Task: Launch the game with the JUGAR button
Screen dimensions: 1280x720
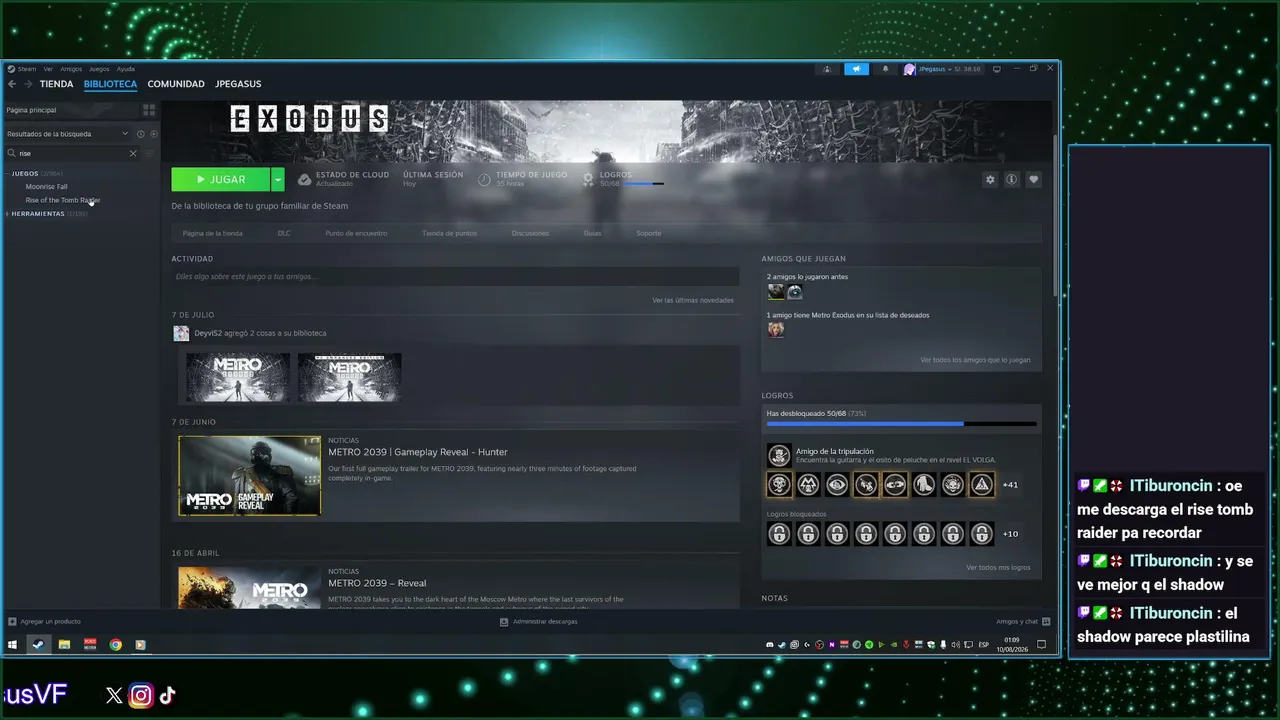Action: (x=221, y=180)
